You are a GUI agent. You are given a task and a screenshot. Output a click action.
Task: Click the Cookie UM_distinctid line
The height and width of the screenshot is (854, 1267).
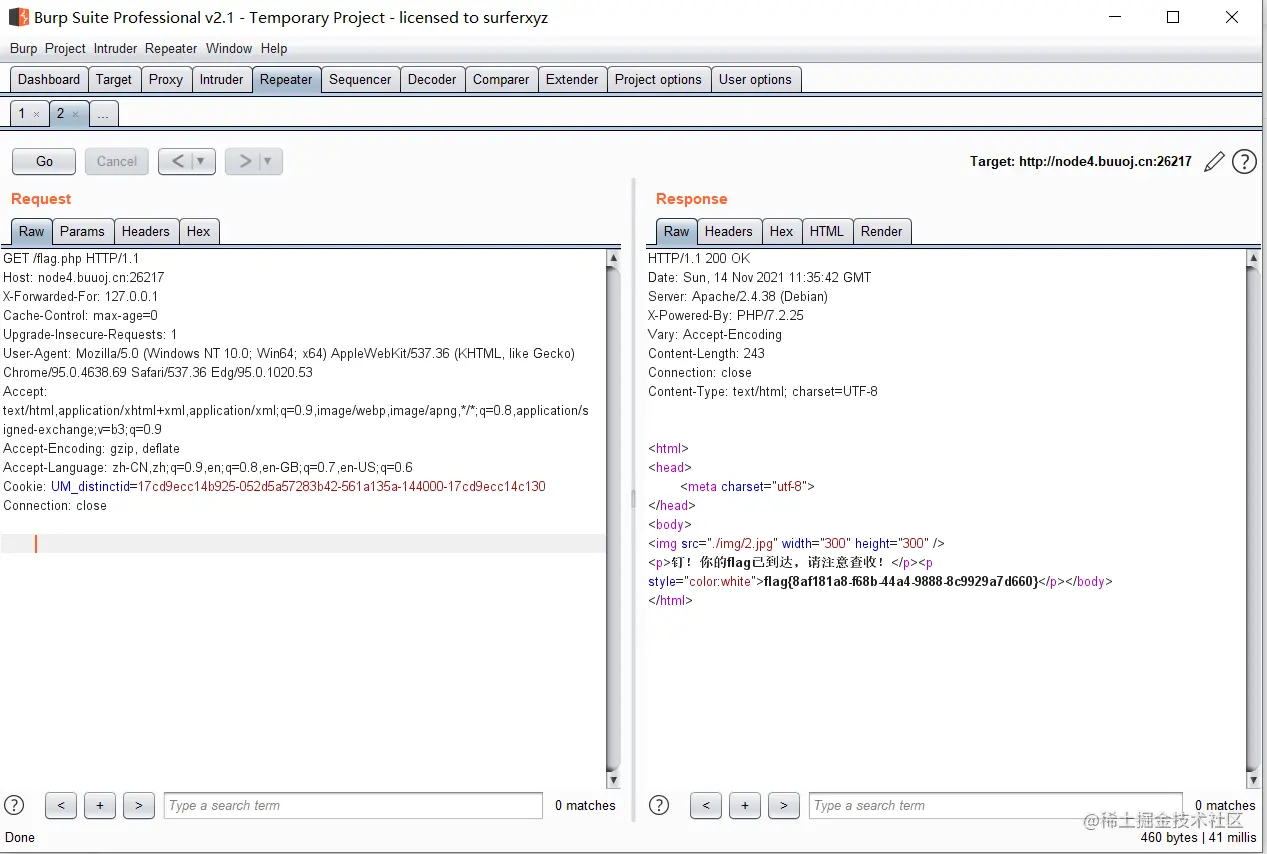click(x=274, y=486)
